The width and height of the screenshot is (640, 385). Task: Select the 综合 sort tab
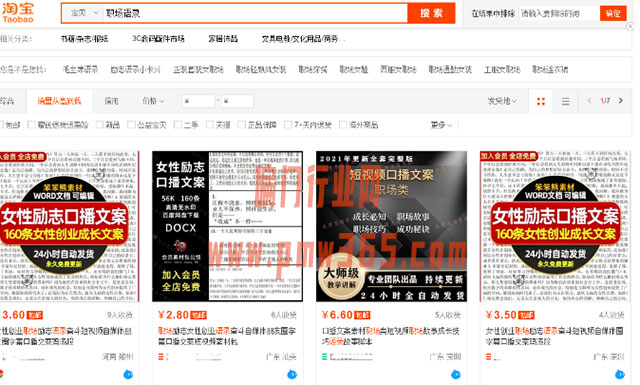click(x=7, y=101)
